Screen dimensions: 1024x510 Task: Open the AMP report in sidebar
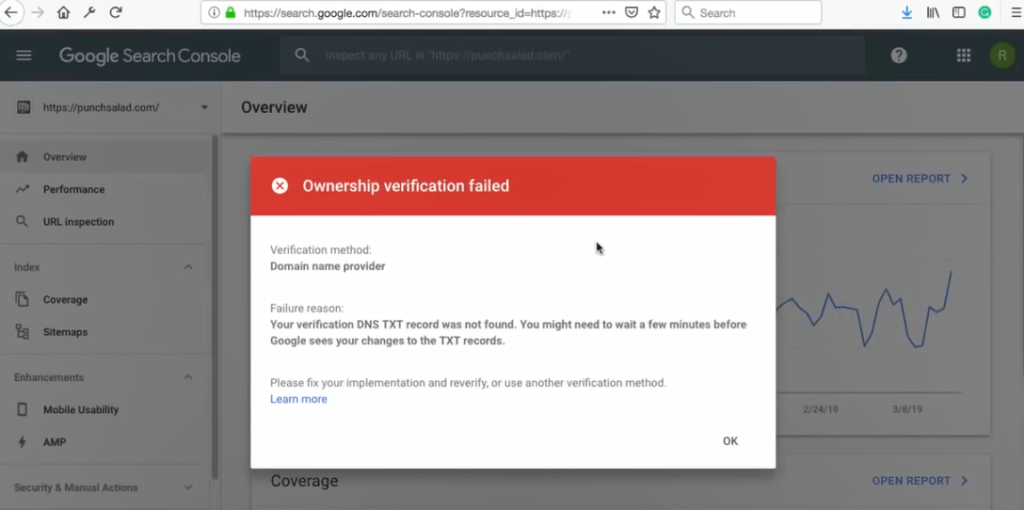point(104,442)
